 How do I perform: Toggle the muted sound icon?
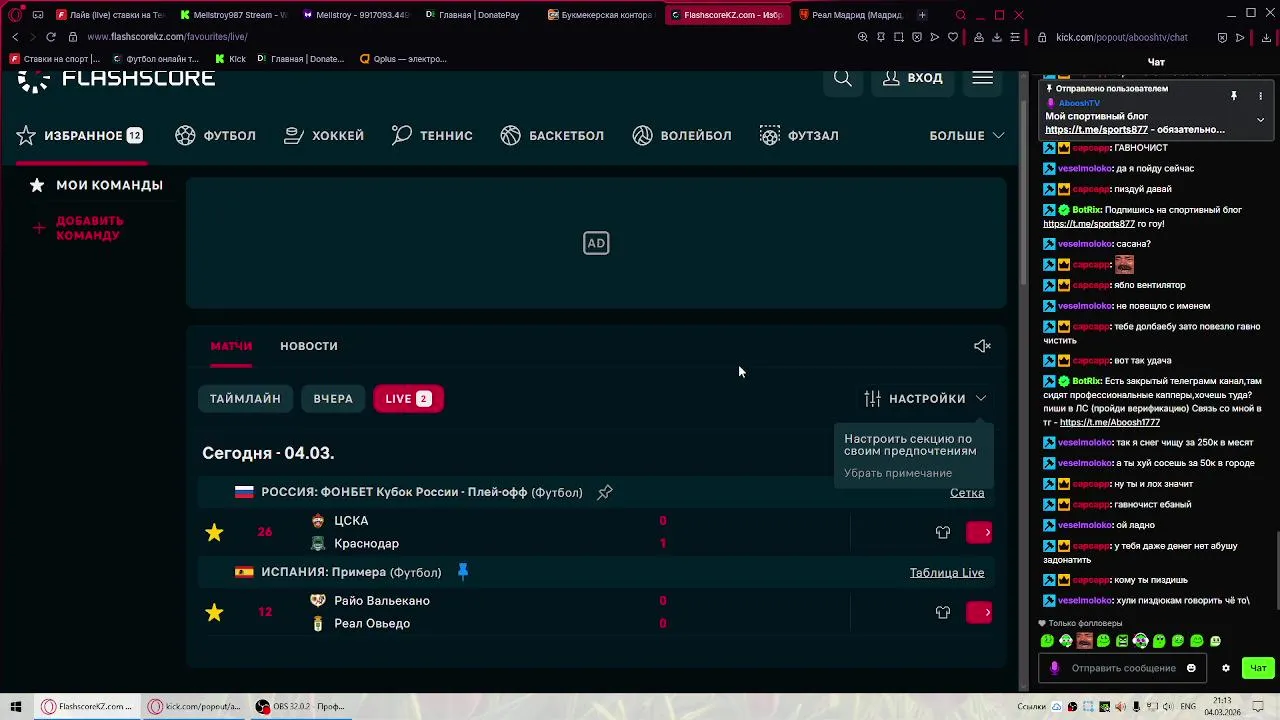[x=982, y=346]
